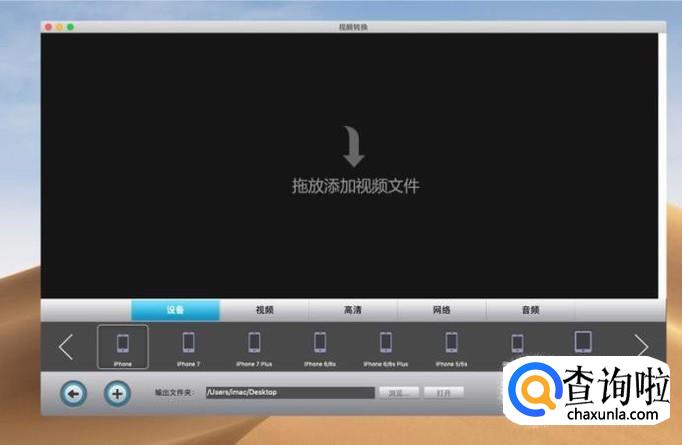Click the 拖放添加视频文件 drop area text
Viewport: 682px width, 445px height.
coord(355,186)
